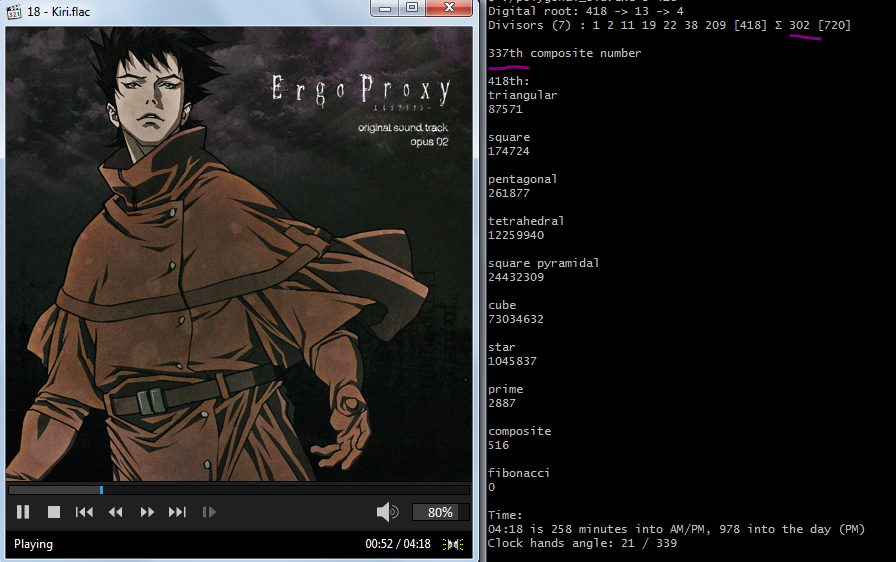Click the Ergo Proxy album cover
The width and height of the screenshot is (896, 562).
(239, 254)
